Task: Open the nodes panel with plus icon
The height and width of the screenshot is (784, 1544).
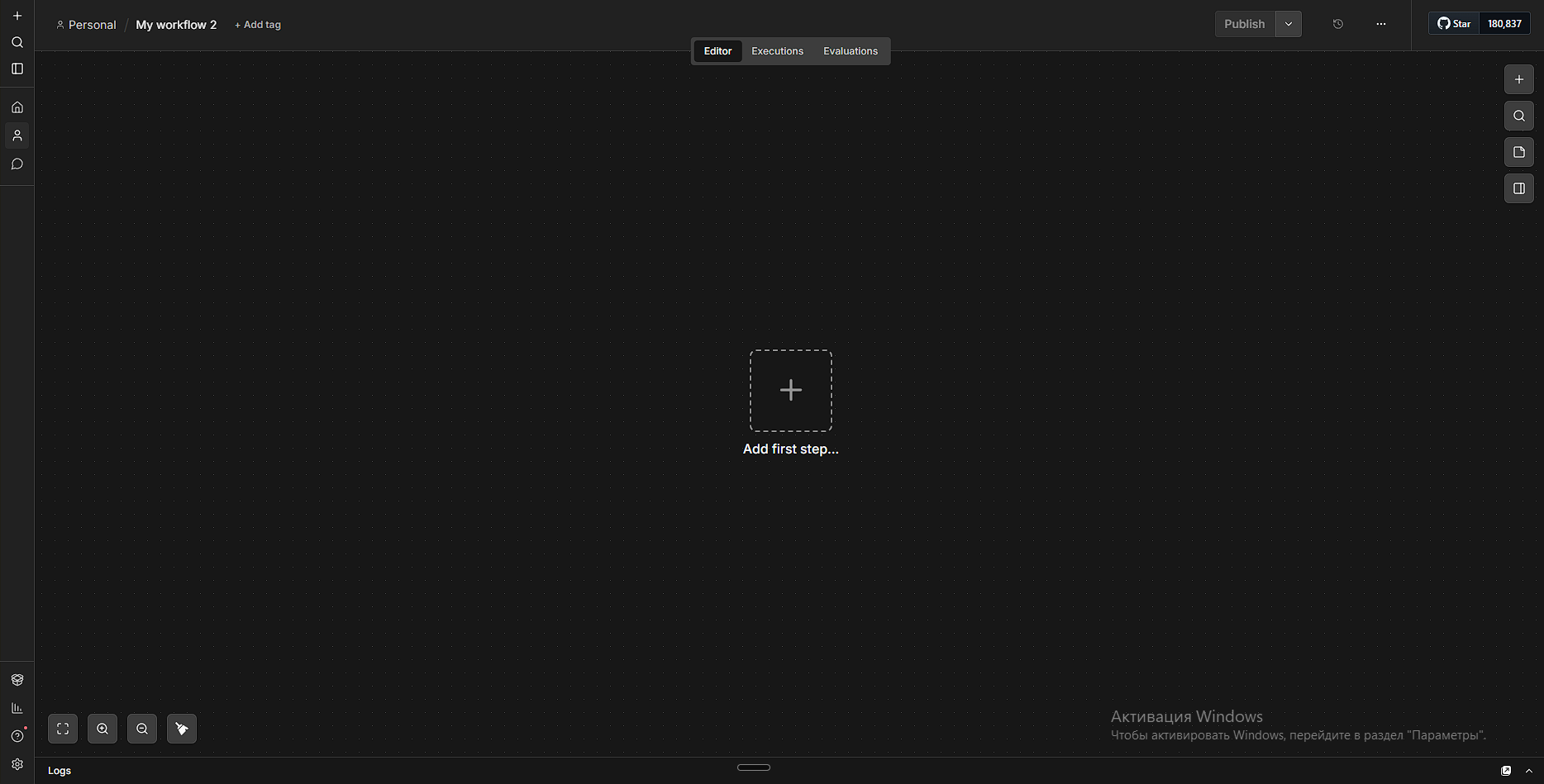Action: point(1518,79)
